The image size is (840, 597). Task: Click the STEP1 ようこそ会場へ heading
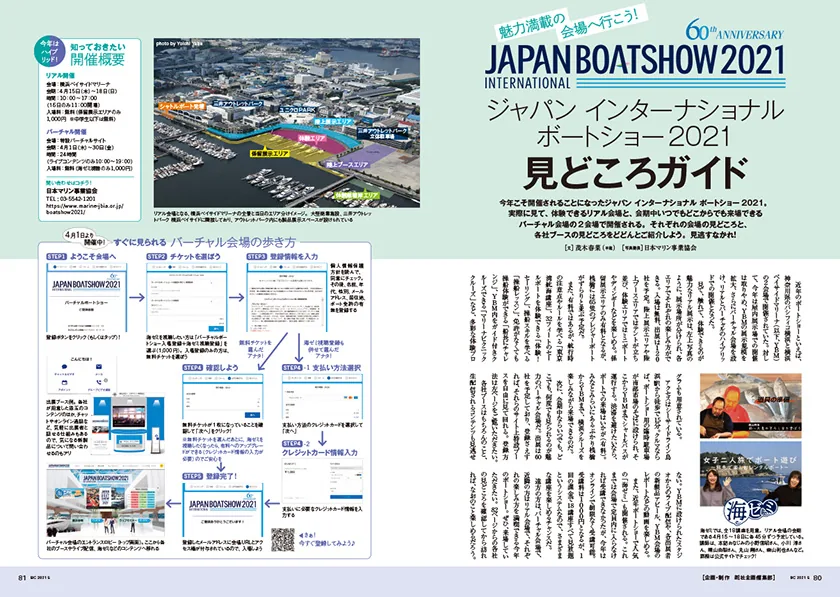tap(81, 256)
